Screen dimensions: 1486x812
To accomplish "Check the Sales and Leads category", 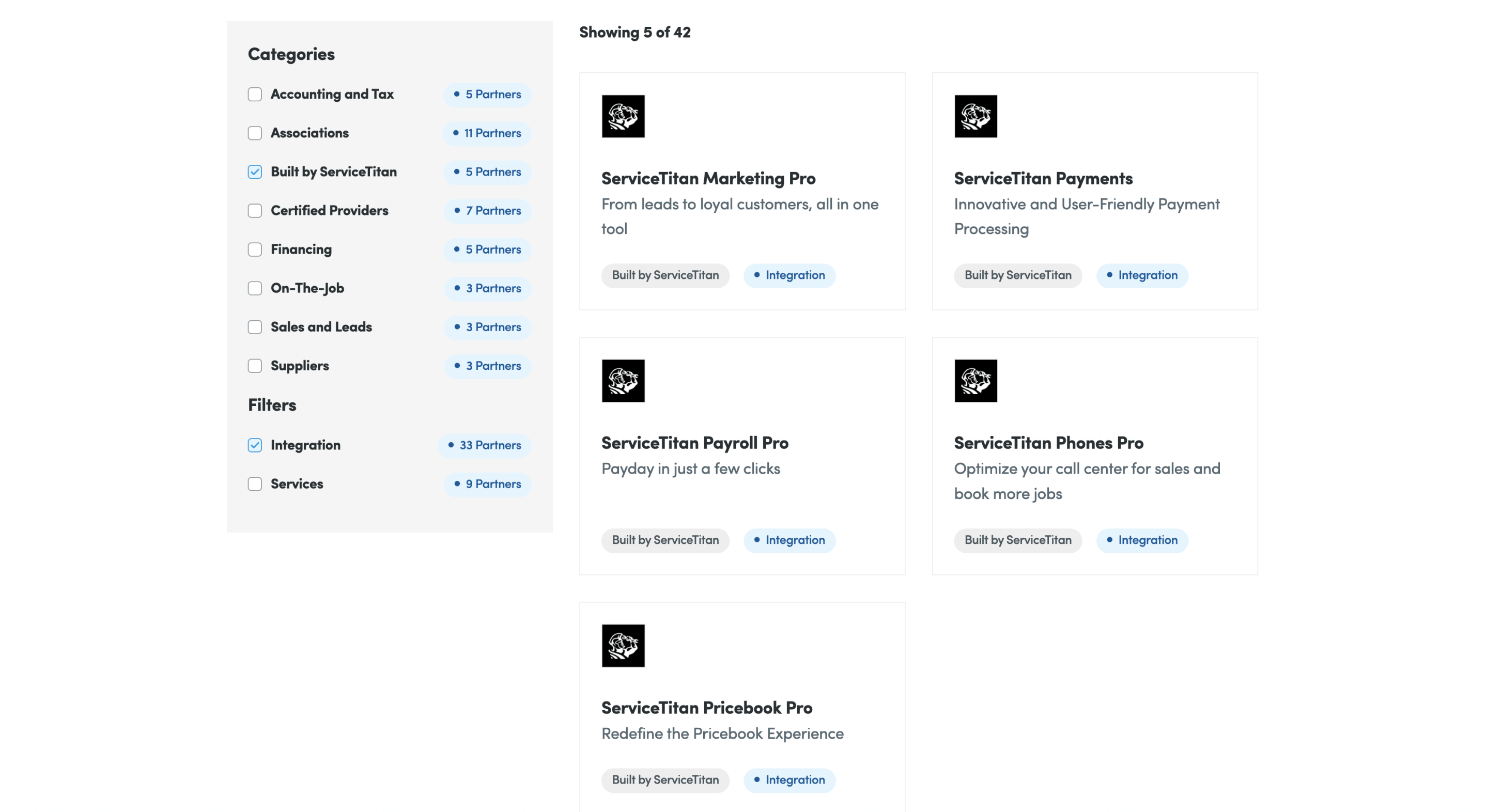I will pos(255,326).
